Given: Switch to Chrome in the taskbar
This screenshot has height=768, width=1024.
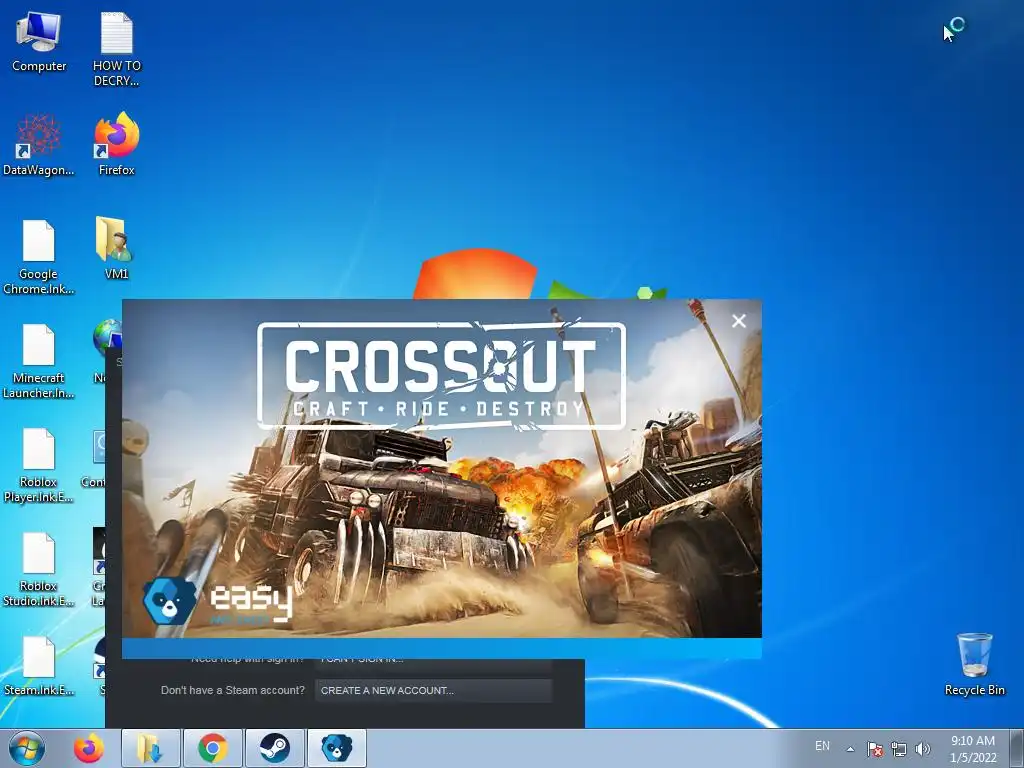Looking at the screenshot, I should (x=213, y=748).
